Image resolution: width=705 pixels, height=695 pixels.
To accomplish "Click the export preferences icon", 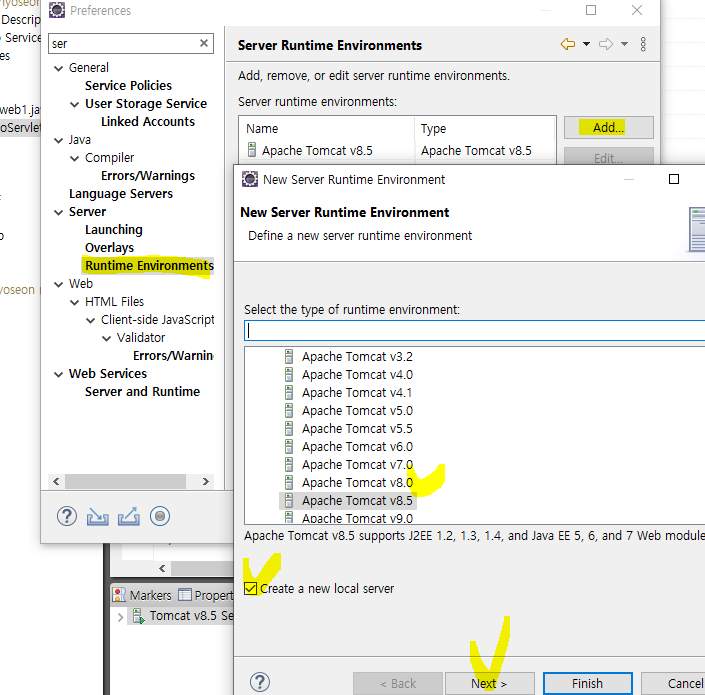I will pyautogui.click(x=129, y=517).
